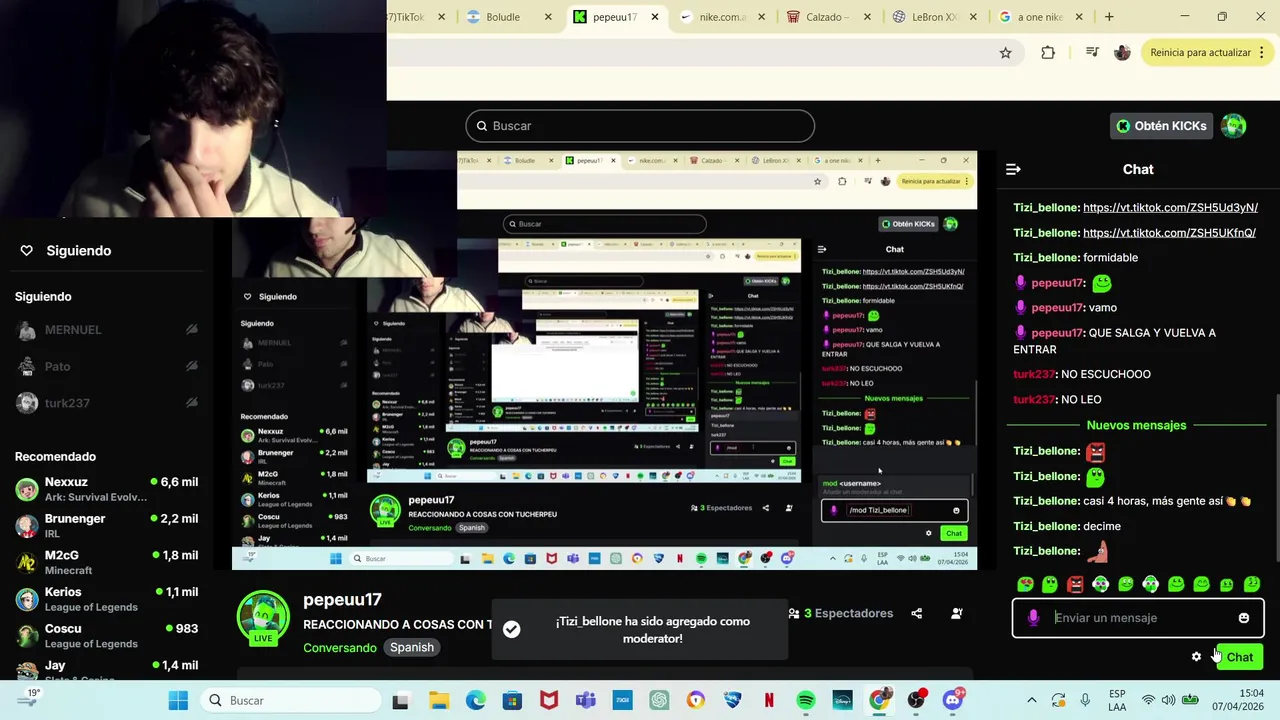Viewport: 1280px width, 720px height.
Task: Send message with Chat button
Action: [x=1240, y=657]
